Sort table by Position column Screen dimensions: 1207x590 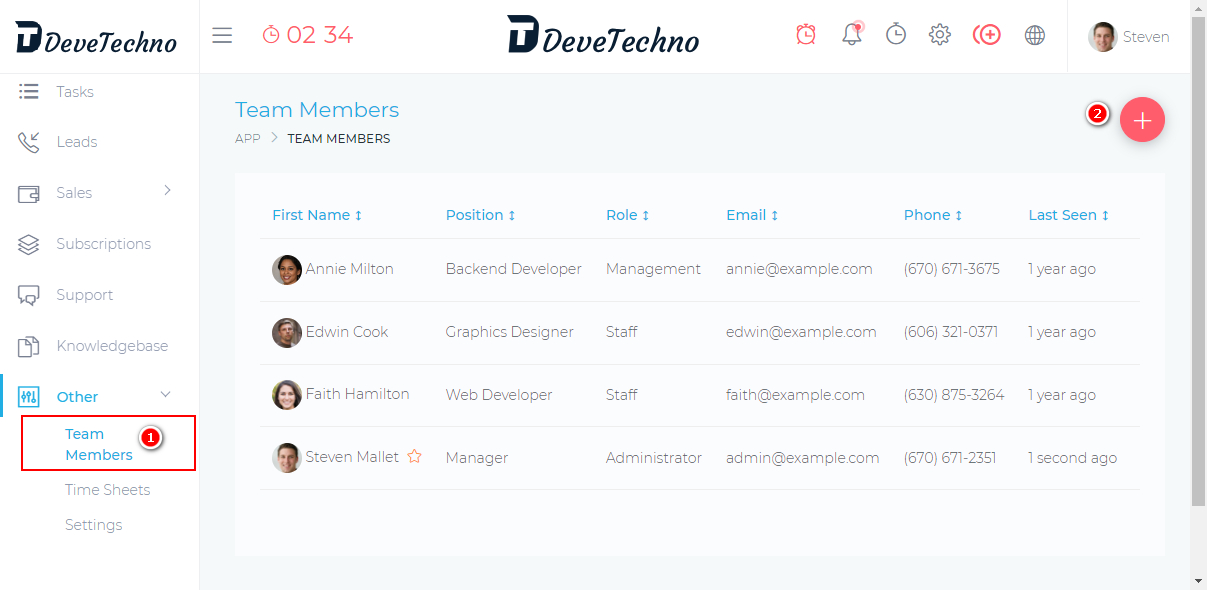tap(481, 215)
